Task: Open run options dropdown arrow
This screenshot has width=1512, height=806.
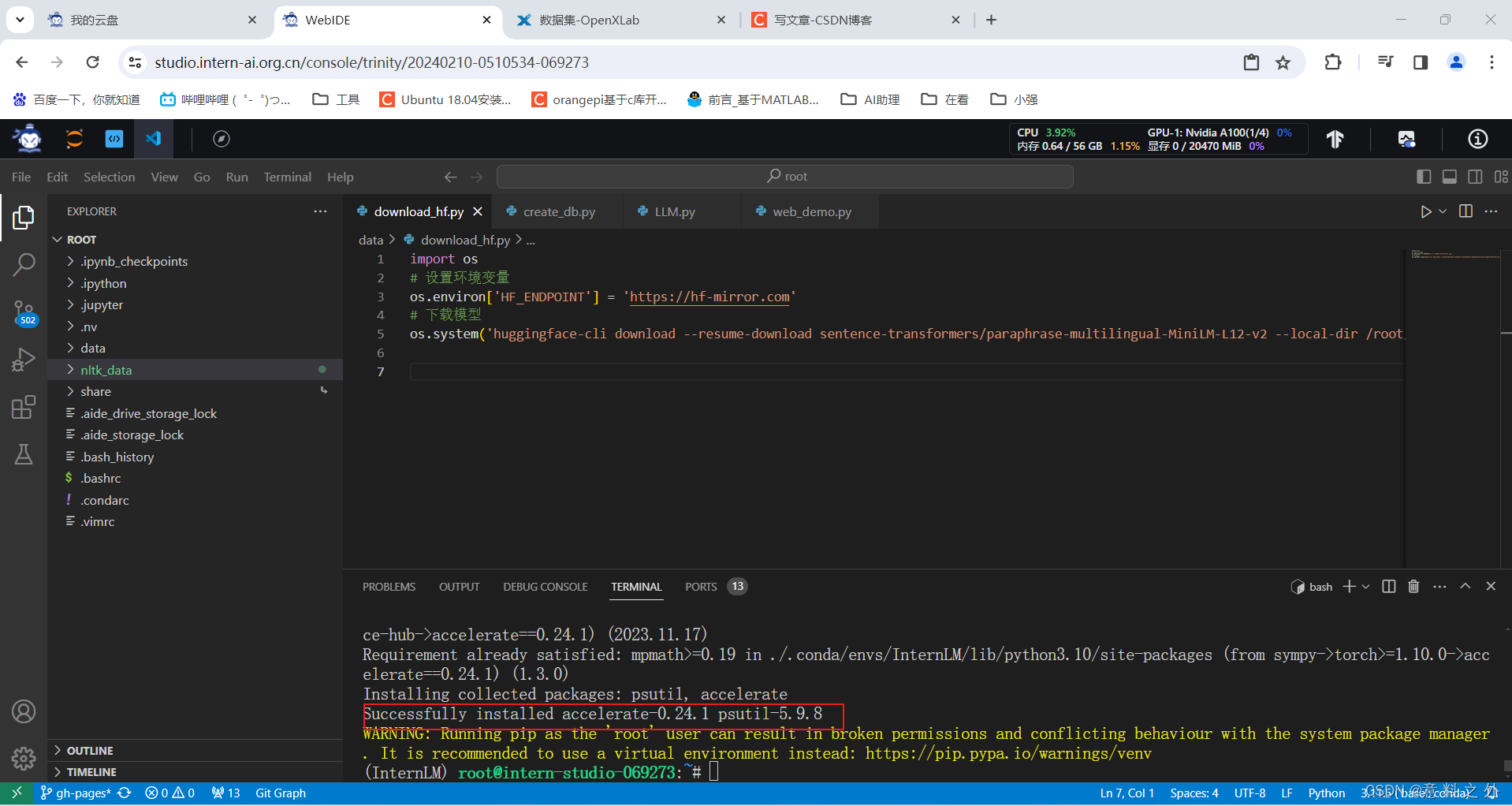Action: click(x=1443, y=211)
